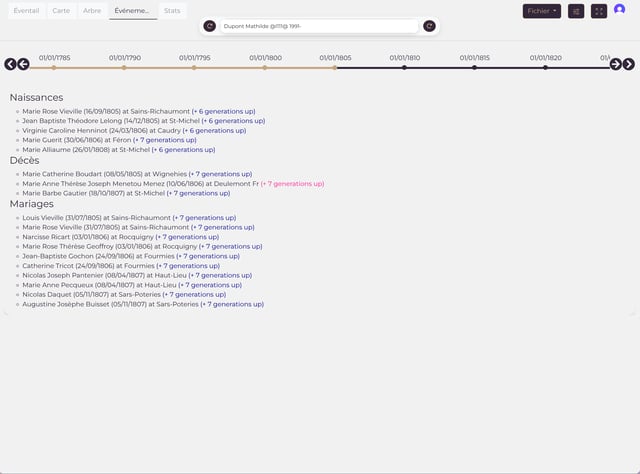Open Nicolas Daquet marriage generations link

point(194,294)
